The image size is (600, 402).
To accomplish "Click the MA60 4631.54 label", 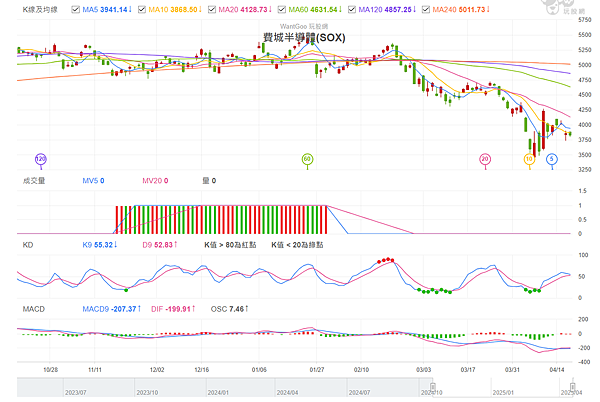I will (x=315, y=10).
